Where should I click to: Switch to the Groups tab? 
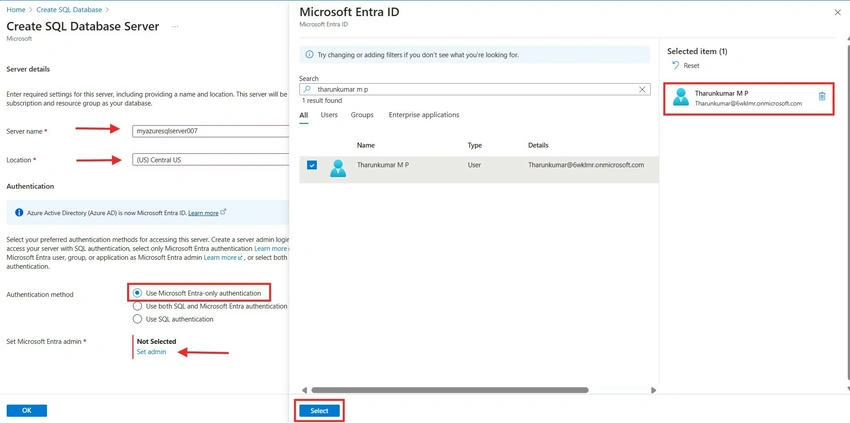tap(362, 115)
